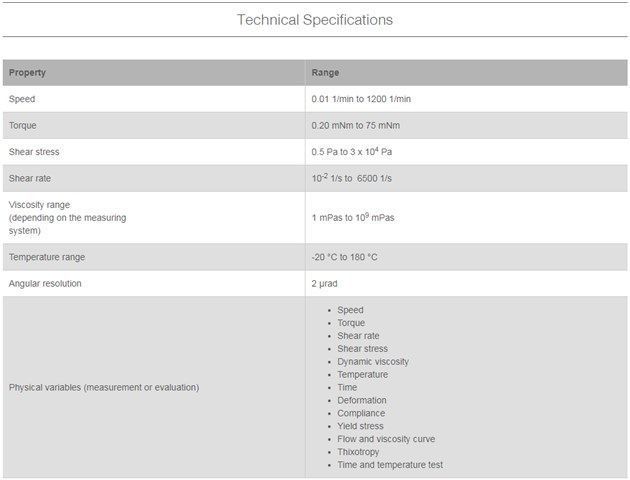Click the Shear rate property label
Screen dimensions: 630x480
pyautogui.click(x=30, y=178)
